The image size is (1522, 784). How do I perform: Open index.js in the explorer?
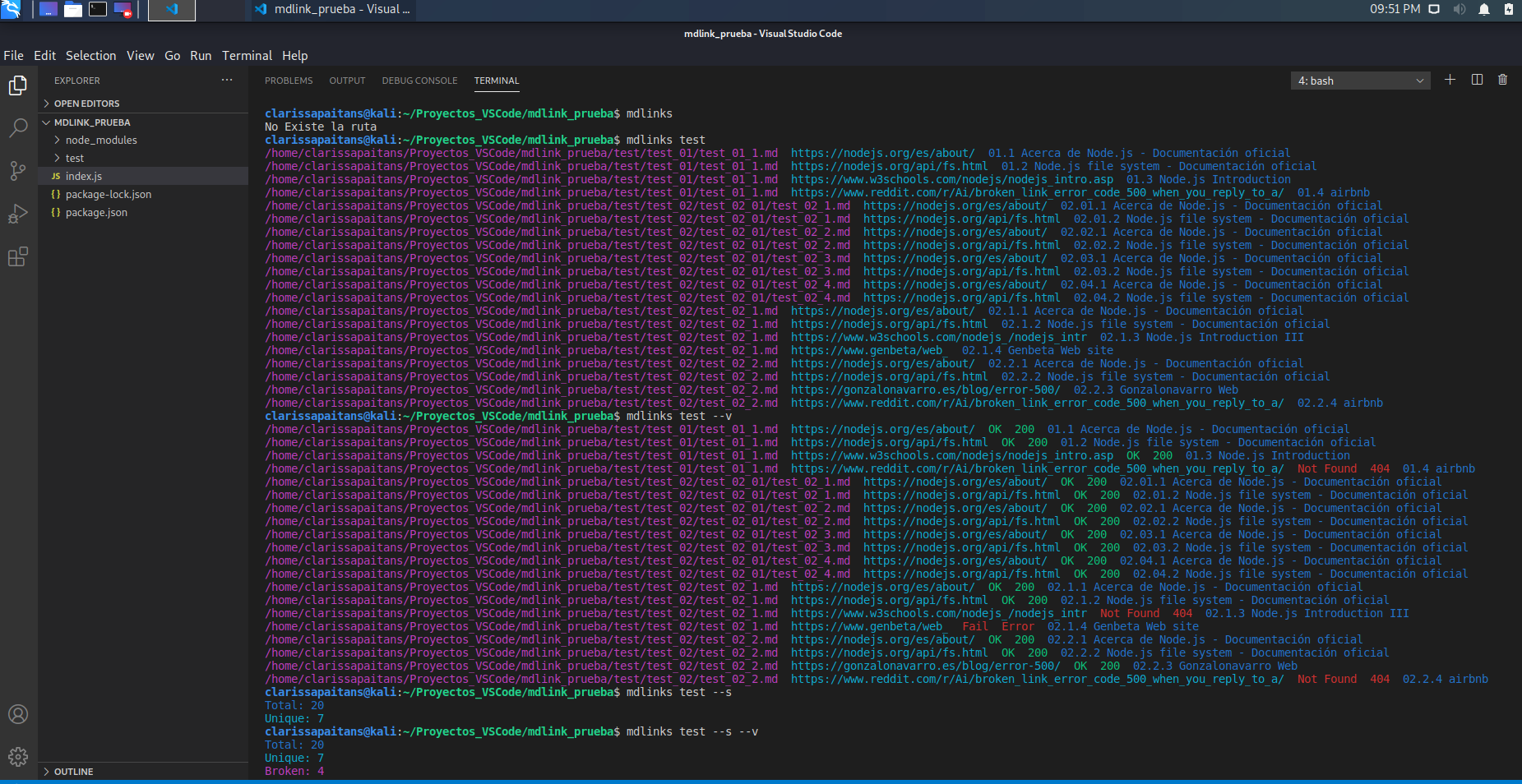click(143, 177)
